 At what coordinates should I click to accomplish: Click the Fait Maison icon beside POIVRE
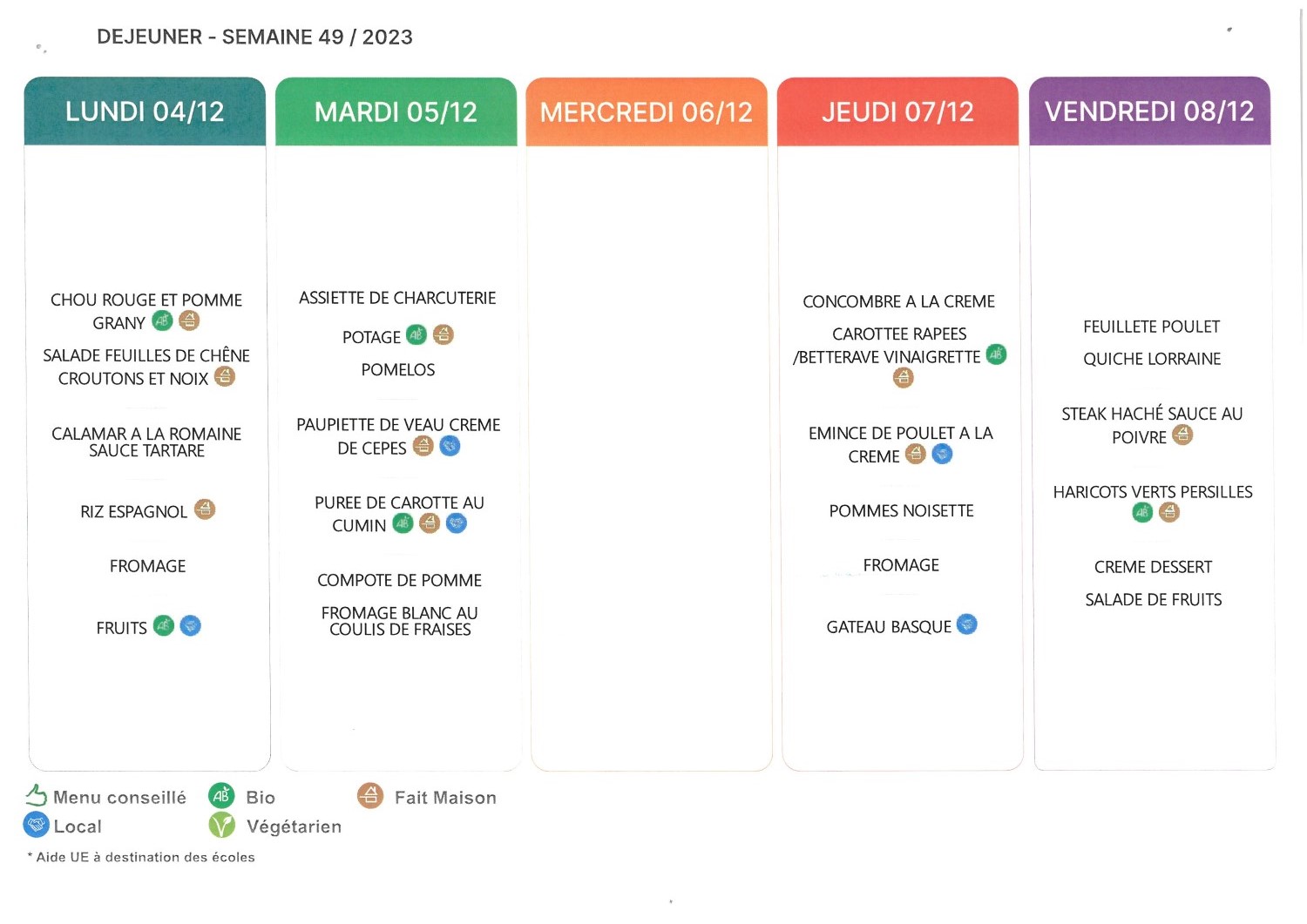(1182, 435)
